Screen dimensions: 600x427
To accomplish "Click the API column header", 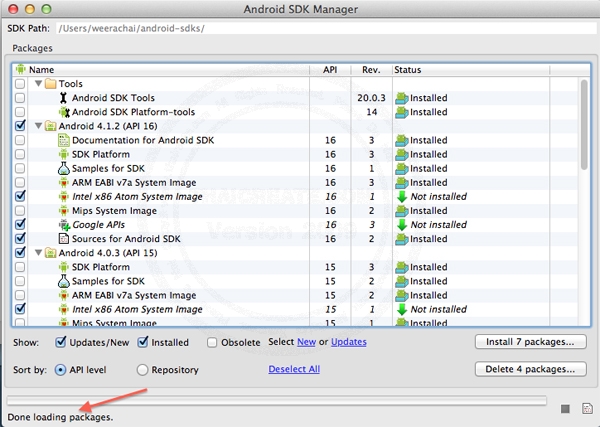I will pyautogui.click(x=330, y=70).
